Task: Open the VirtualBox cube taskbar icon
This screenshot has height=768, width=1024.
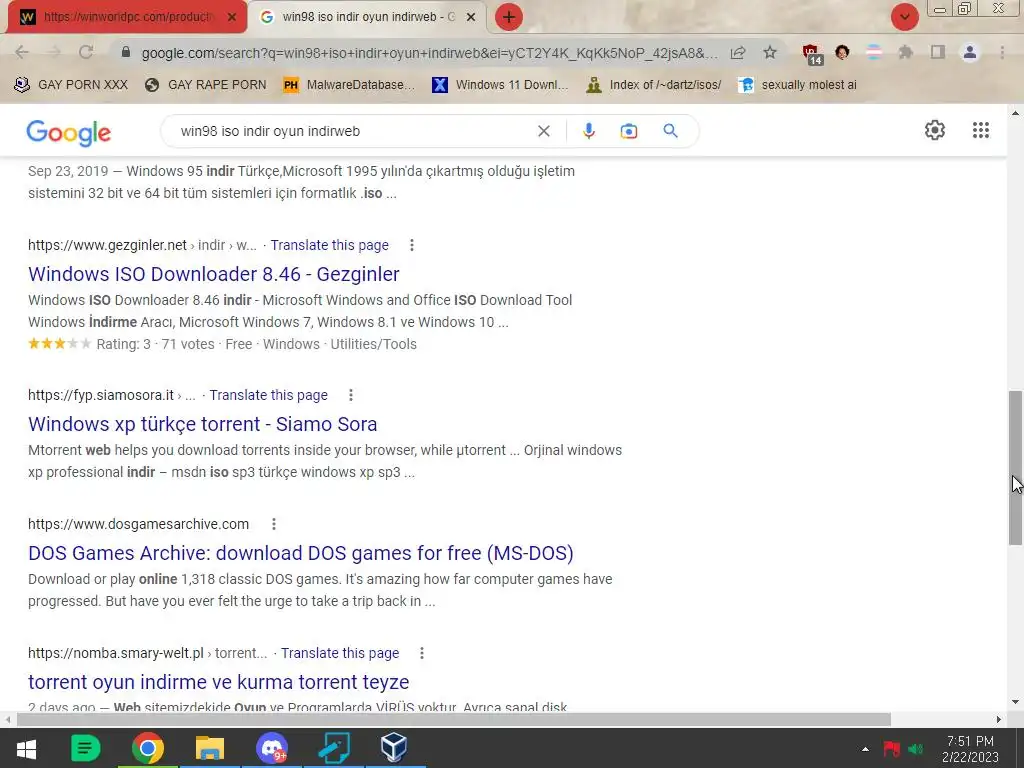Action: point(394,748)
